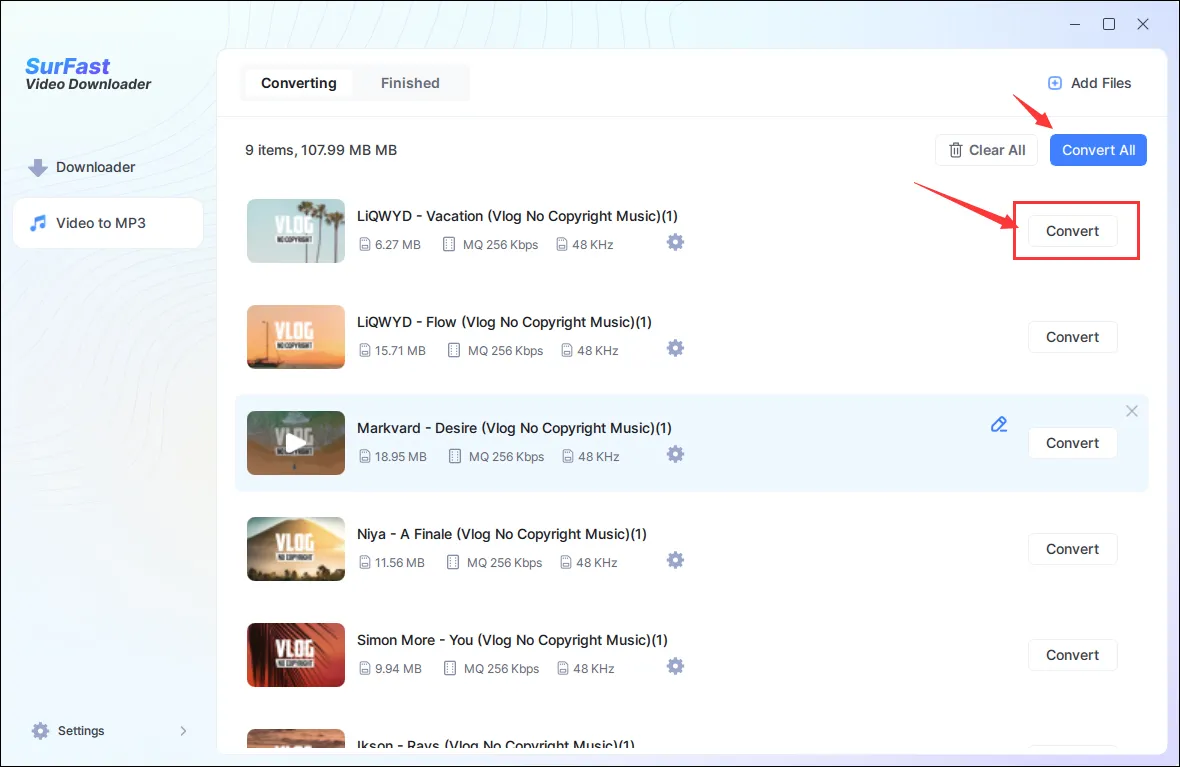Remove Markvard - Desire with the X
The height and width of the screenshot is (767, 1180).
pos(1131,410)
